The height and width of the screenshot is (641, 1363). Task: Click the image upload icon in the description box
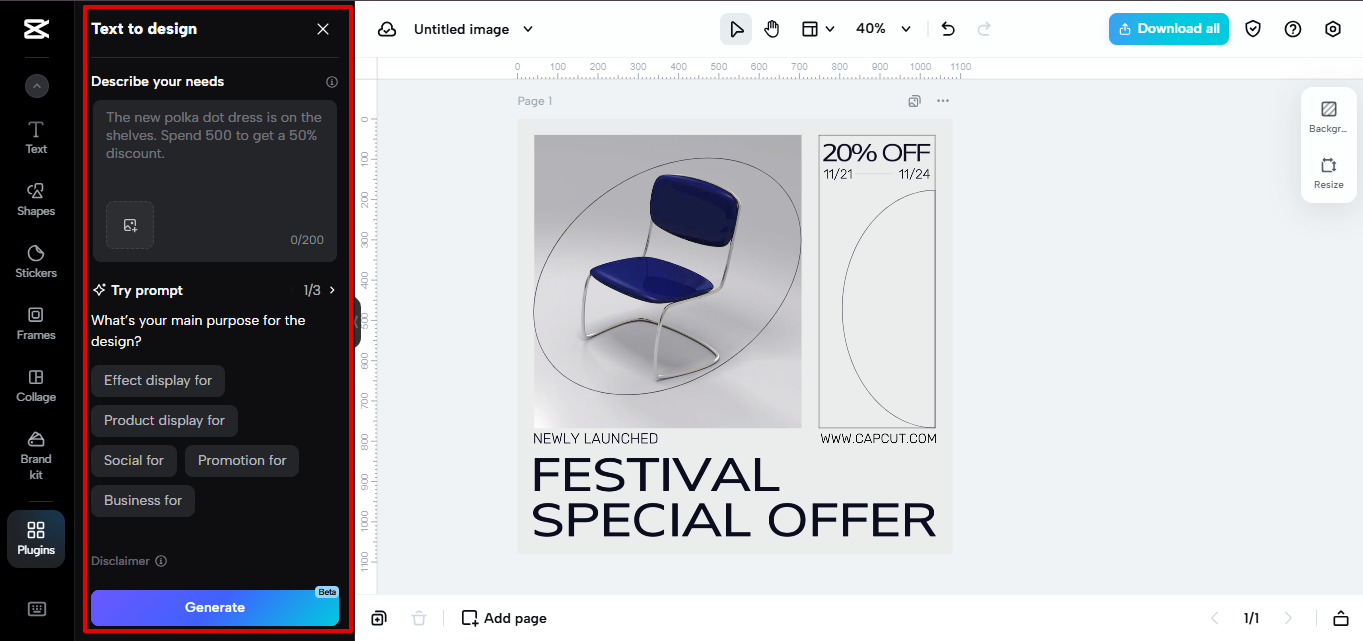point(130,225)
